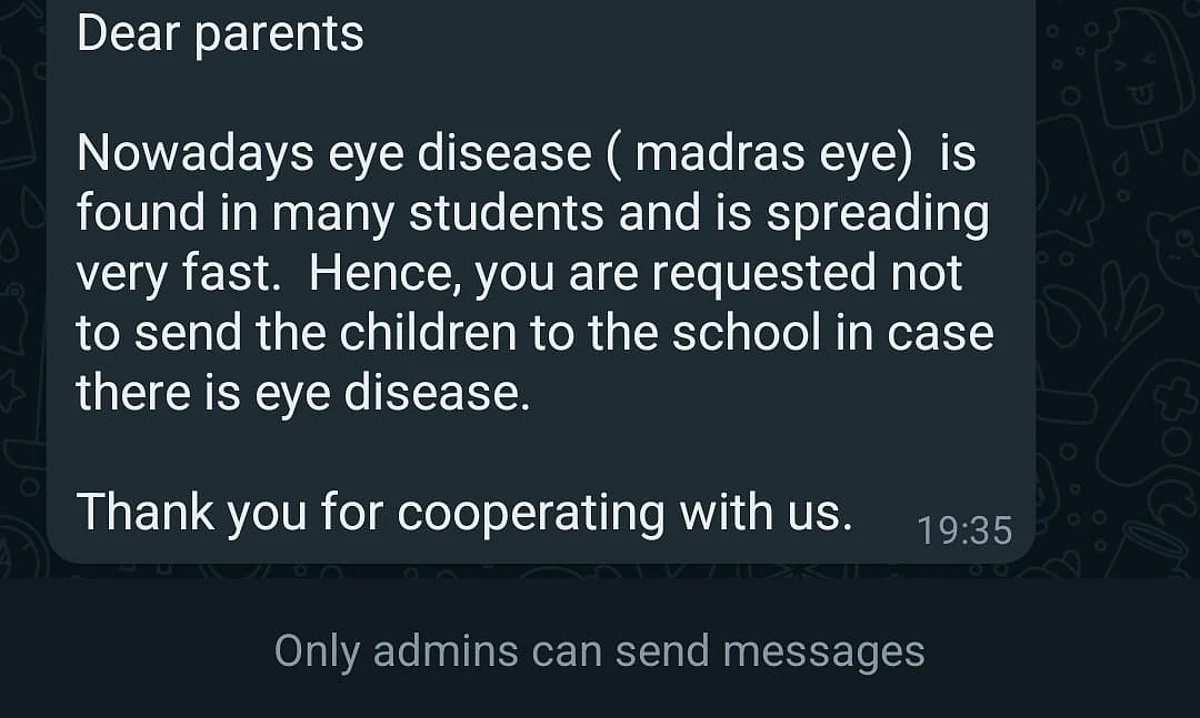Select the "Dear parents" greeting line
The width and height of the screenshot is (1200, 718).
tap(220, 34)
